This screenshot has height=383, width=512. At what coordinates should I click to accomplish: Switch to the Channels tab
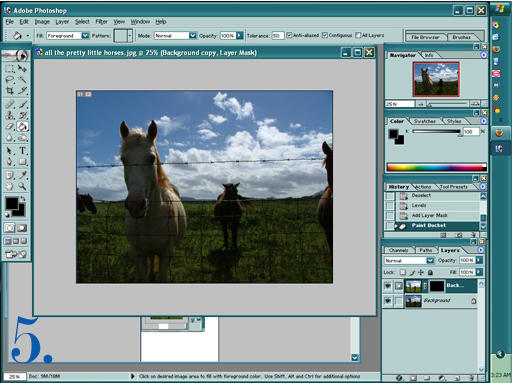coord(399,250)
